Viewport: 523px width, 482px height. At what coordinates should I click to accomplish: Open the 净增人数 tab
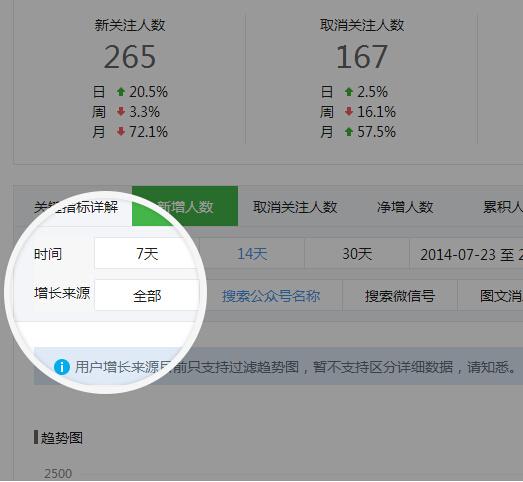click(x=405, y=207)
